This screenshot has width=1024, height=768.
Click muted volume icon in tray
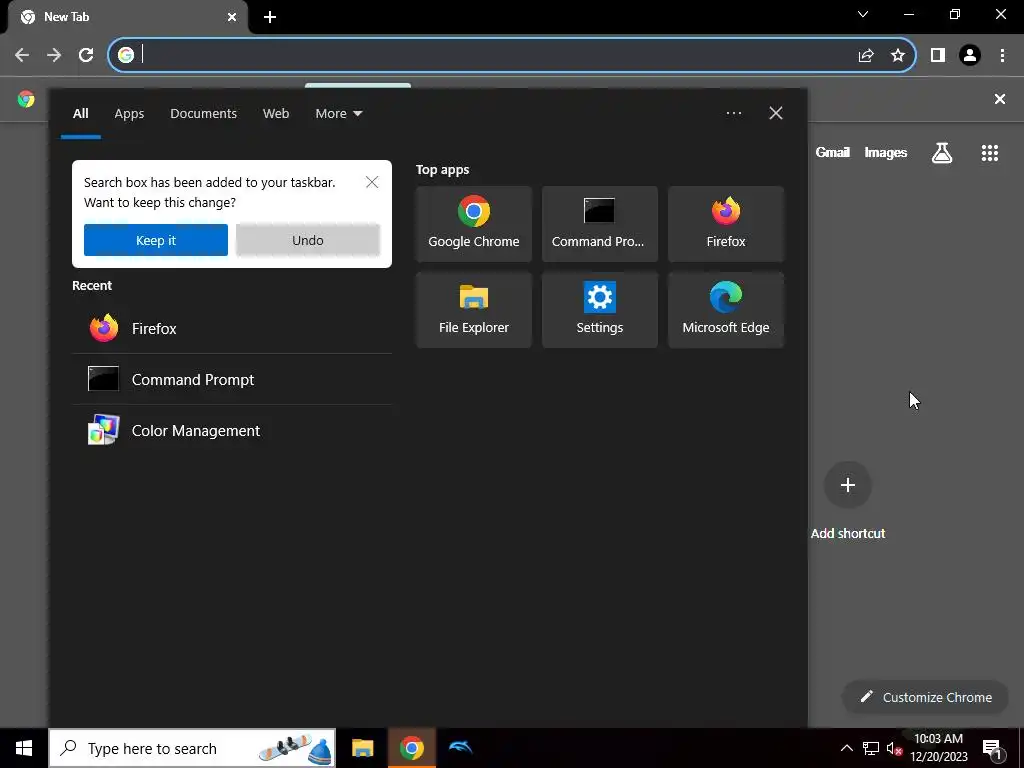[895, 748]
